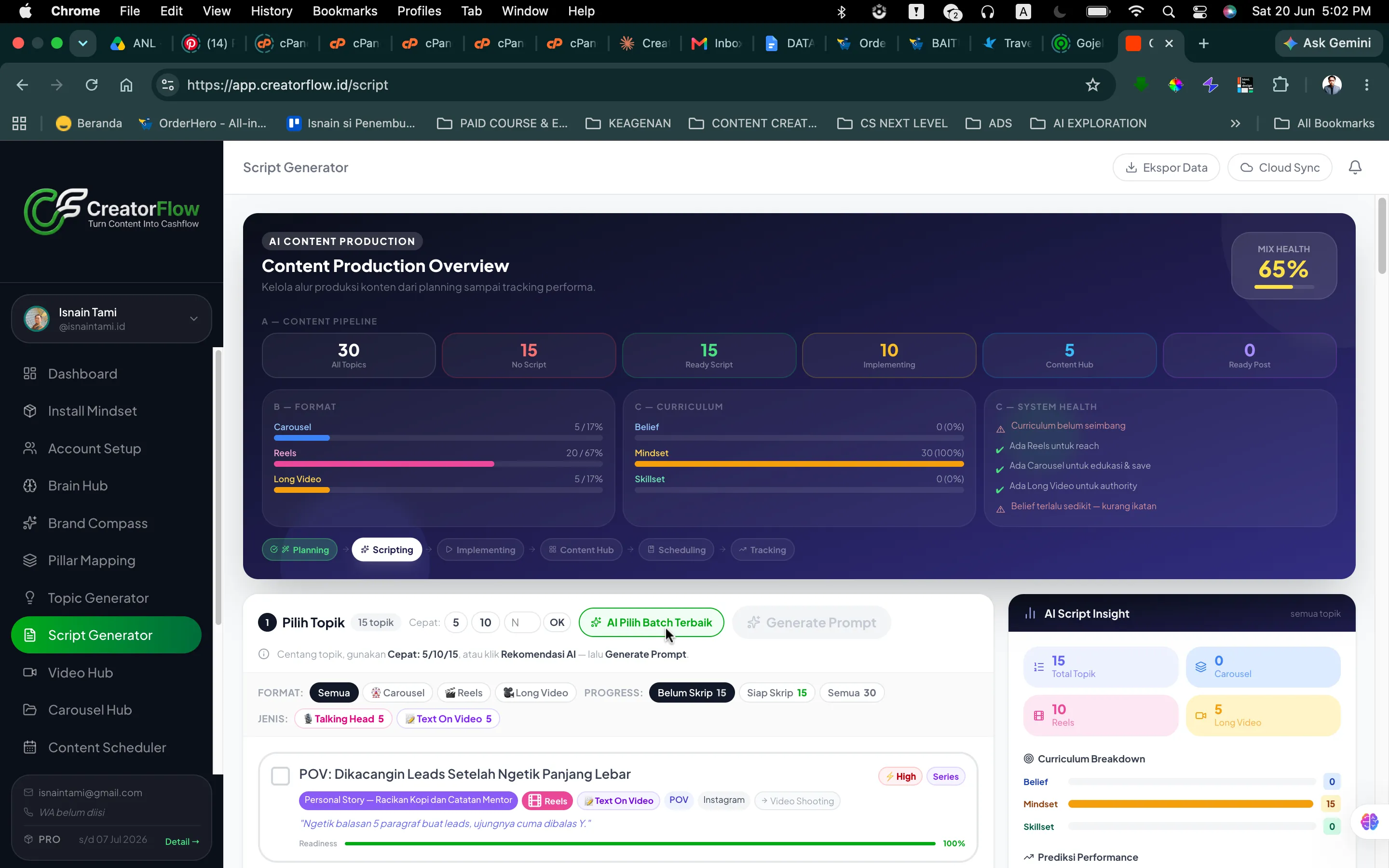Filter topics by Long Video format

coord(535,692)
